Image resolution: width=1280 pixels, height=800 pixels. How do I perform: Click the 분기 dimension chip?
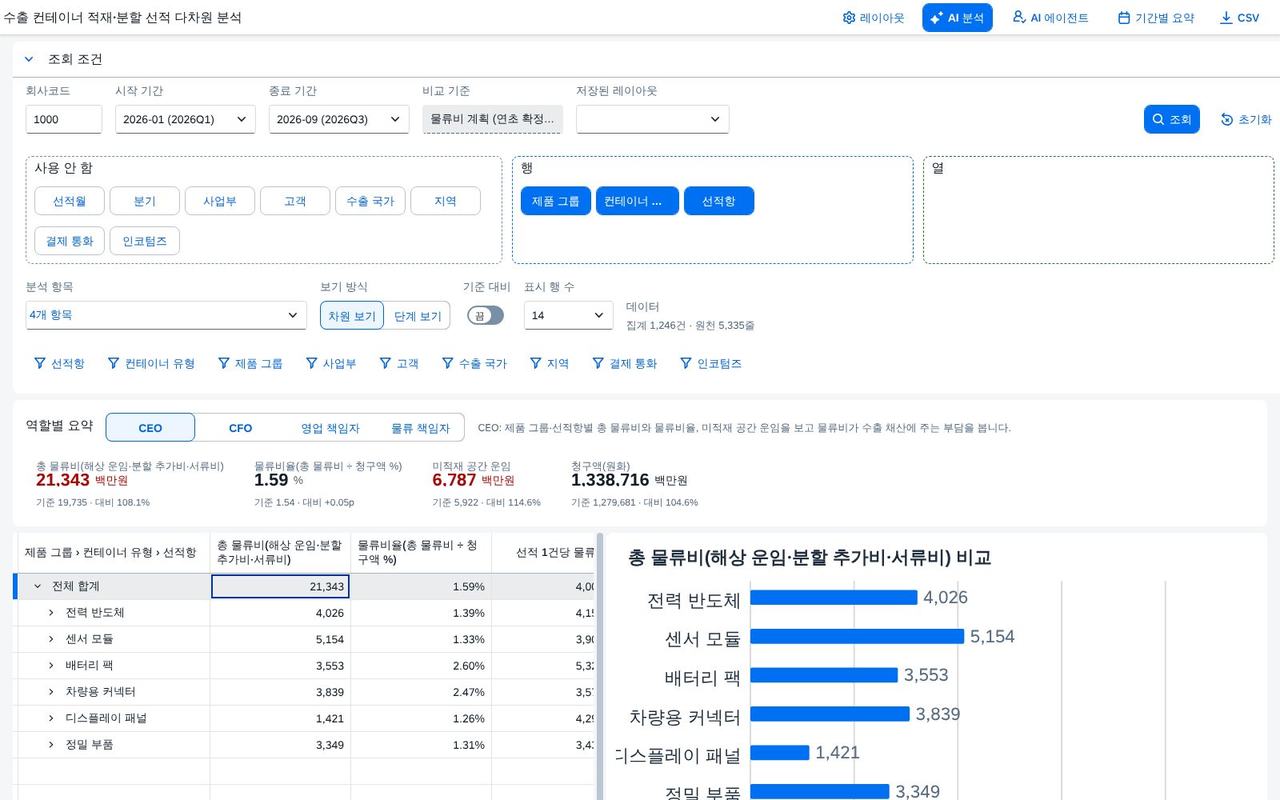(x=144, y=201)
